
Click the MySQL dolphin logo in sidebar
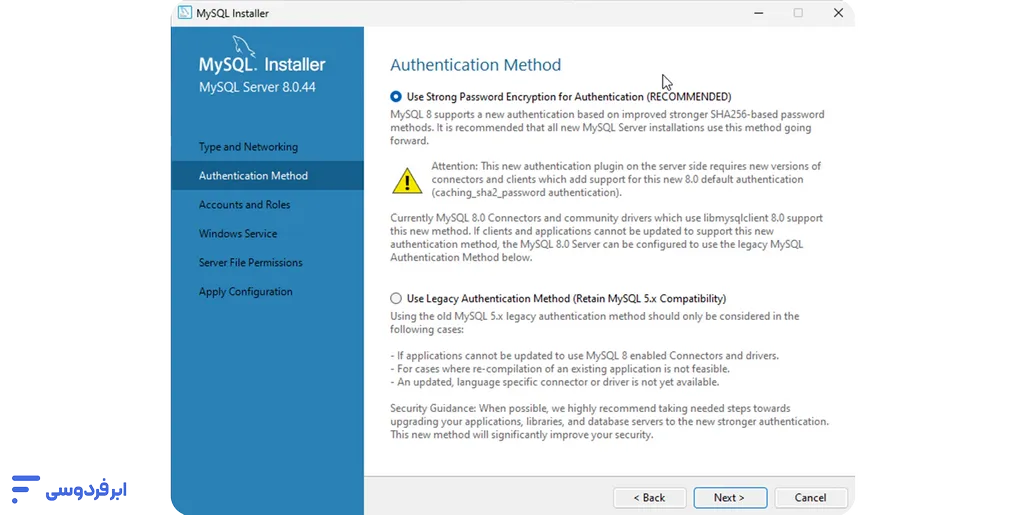pyautogui.click(x=243, y=46)
